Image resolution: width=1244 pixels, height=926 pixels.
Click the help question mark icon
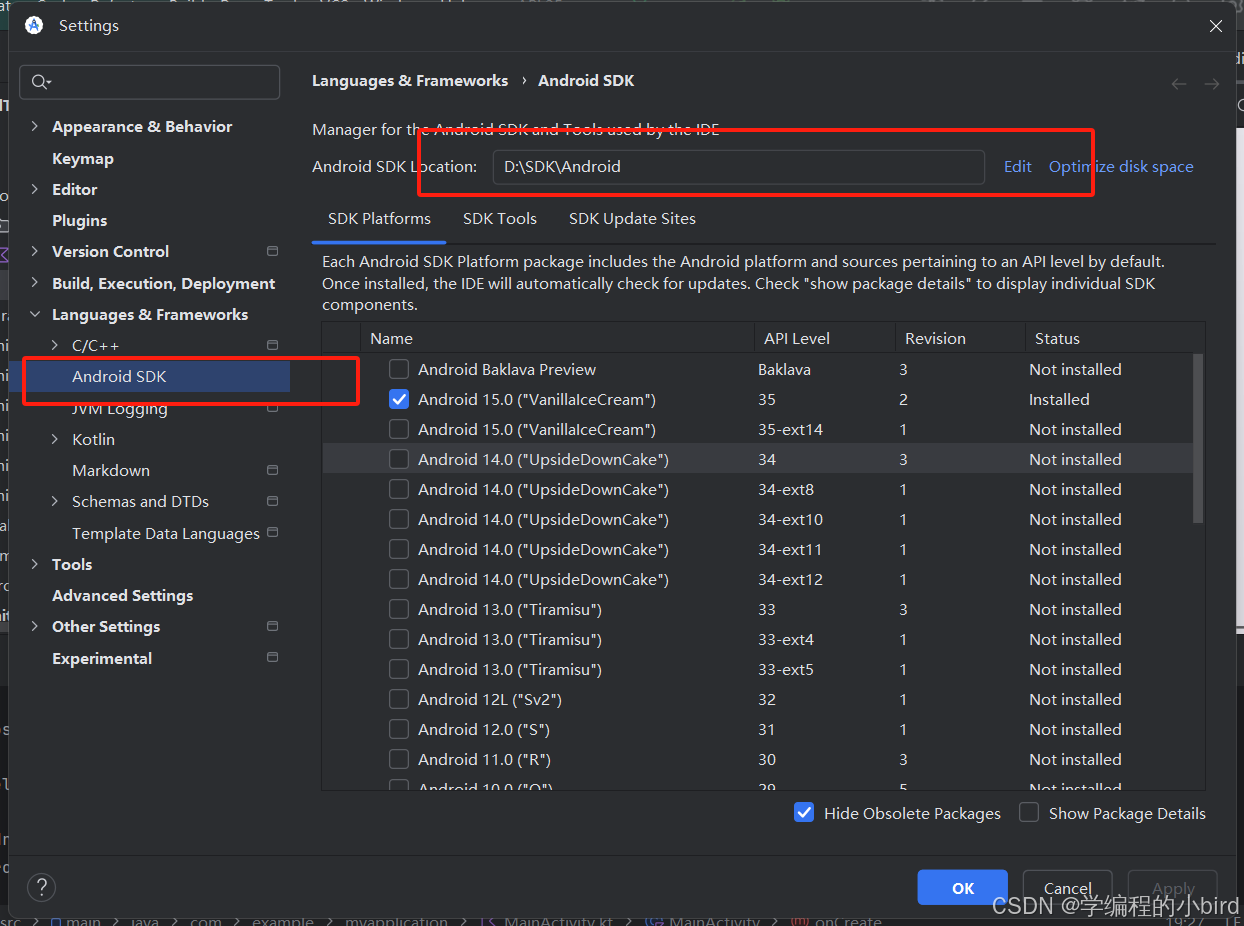click(x=41, y=887)
